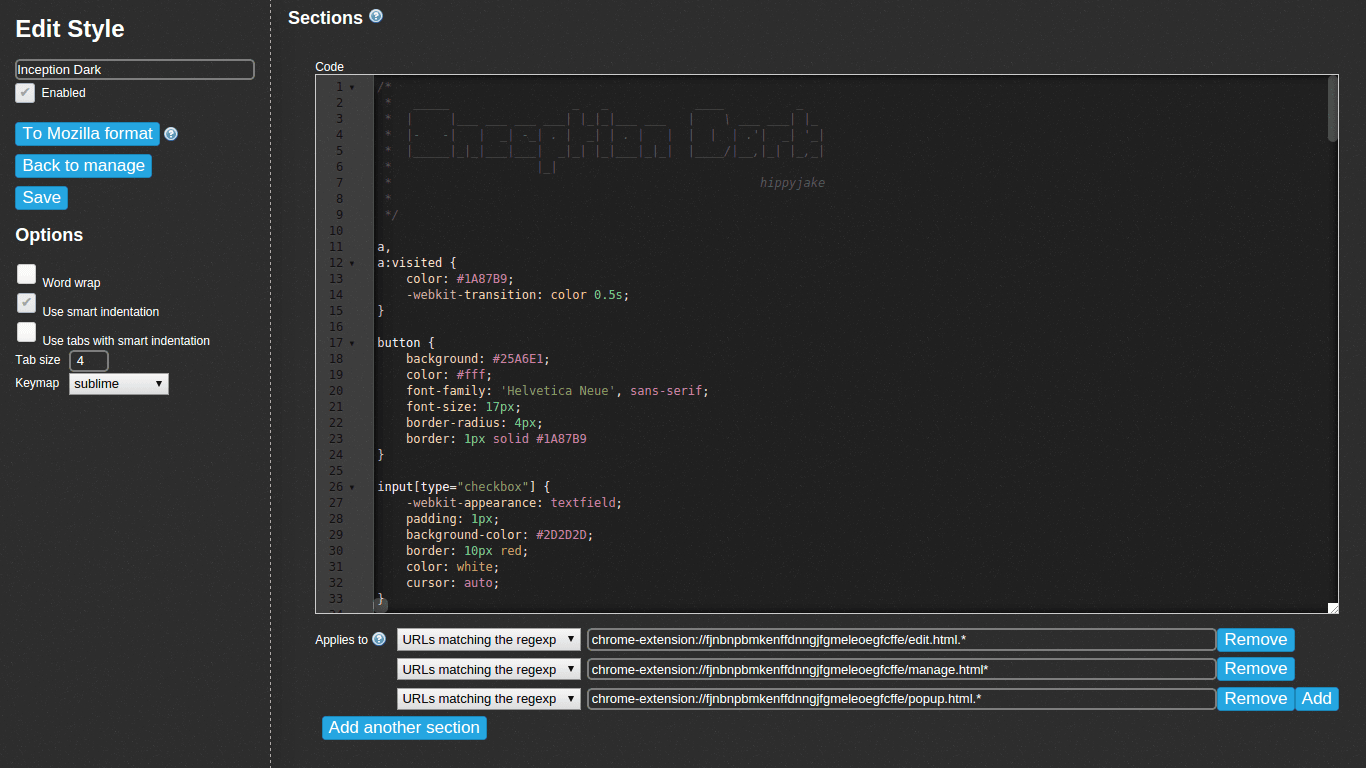Open the Keymap dropdown set to sublime

119,384
